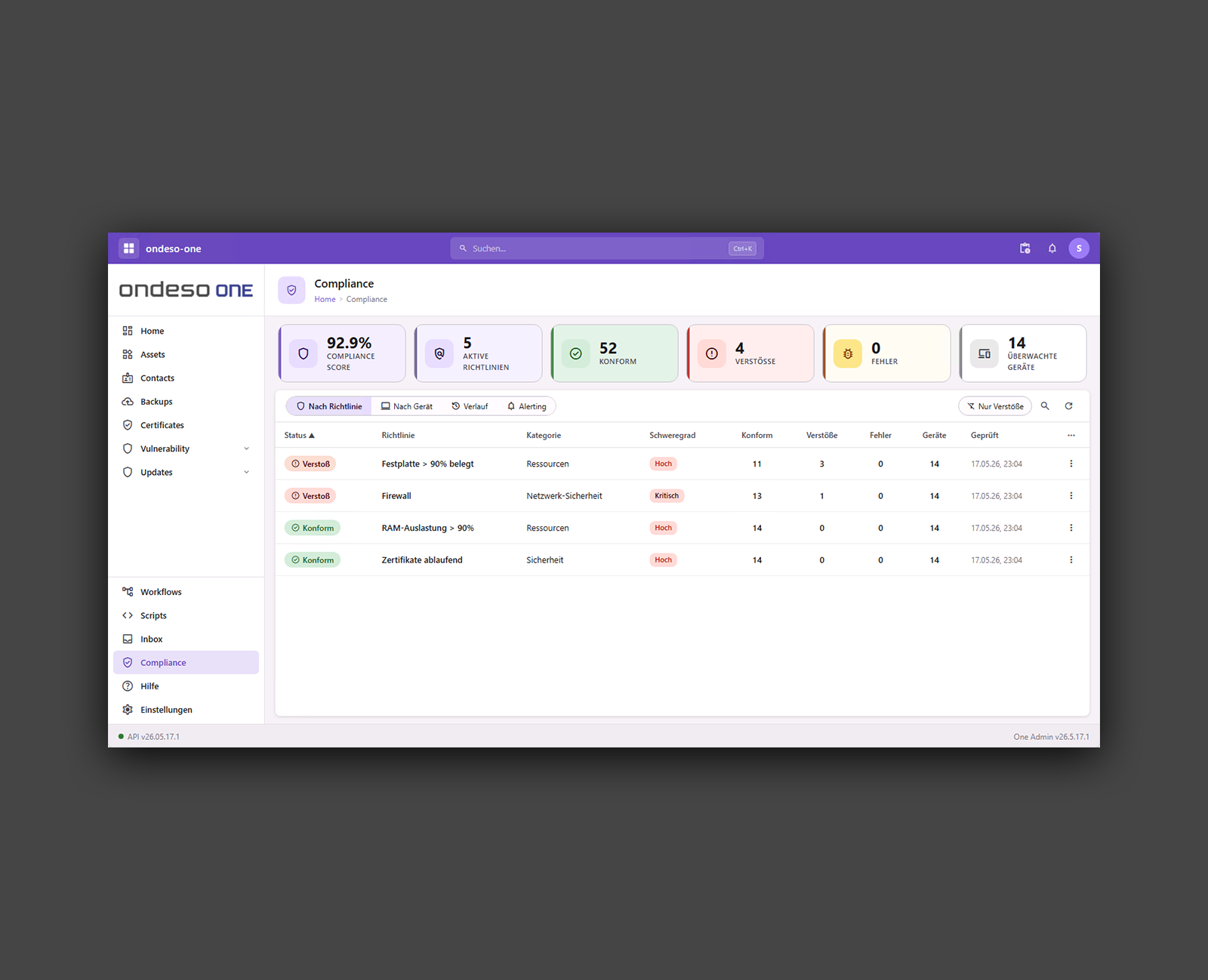Screen dimensions: 1208x980
Task: Click API v26.05.17.1 status text
Action: [153, 737]
